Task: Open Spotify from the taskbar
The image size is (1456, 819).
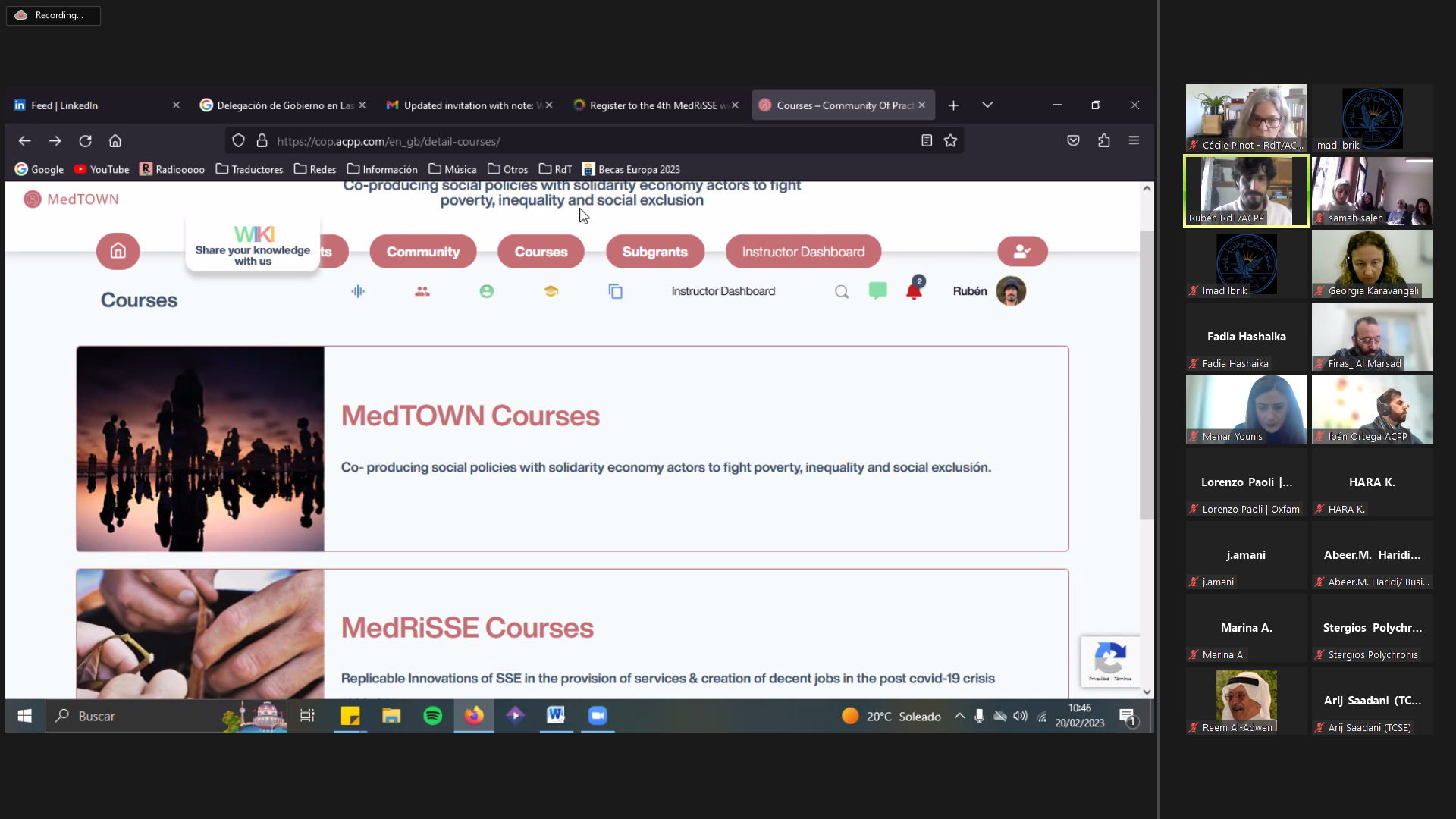Action: (432, 716)
